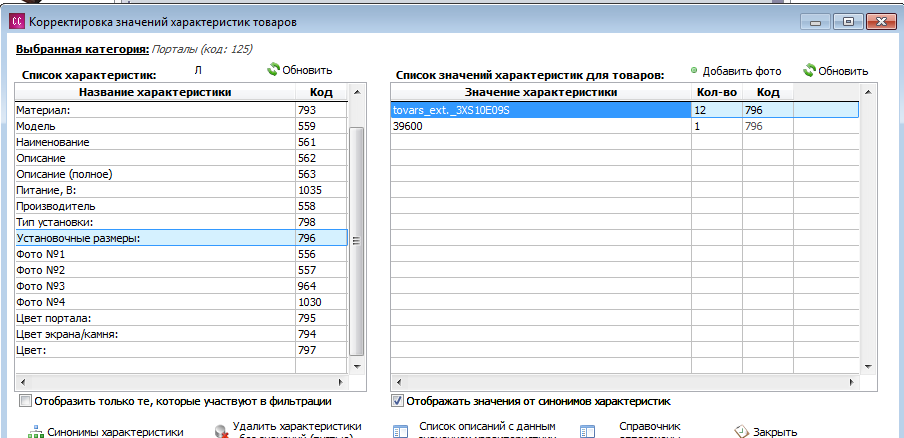Select the Модель row
Viewport: 904px width, 438px height.
point(181,126)
